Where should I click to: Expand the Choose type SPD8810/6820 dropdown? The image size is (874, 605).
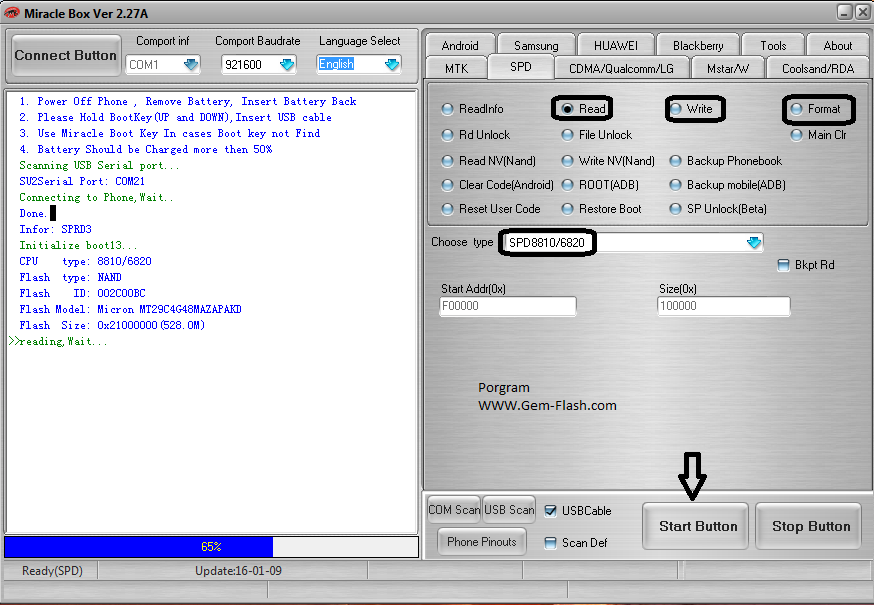pos(754,243)
